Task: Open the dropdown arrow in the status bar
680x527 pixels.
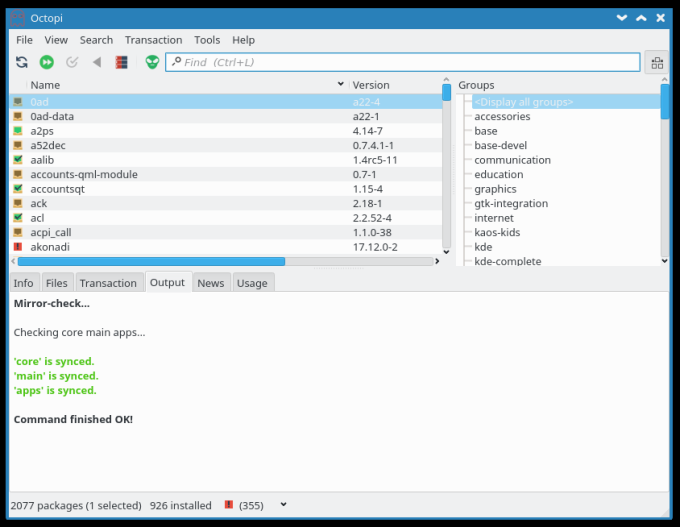Action: tap(283, 505)
